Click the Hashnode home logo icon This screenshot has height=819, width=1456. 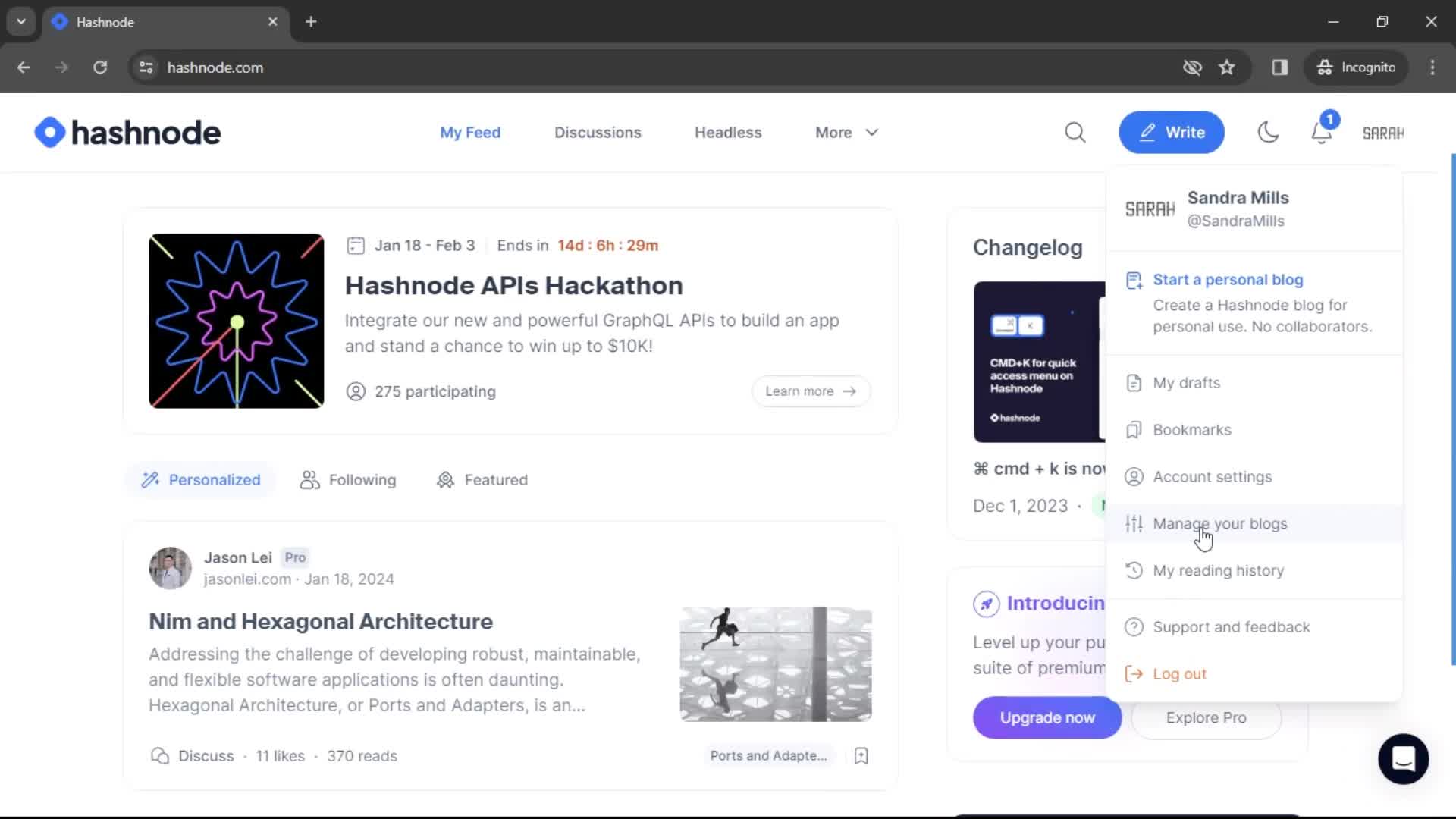click(x=47, y=131)
